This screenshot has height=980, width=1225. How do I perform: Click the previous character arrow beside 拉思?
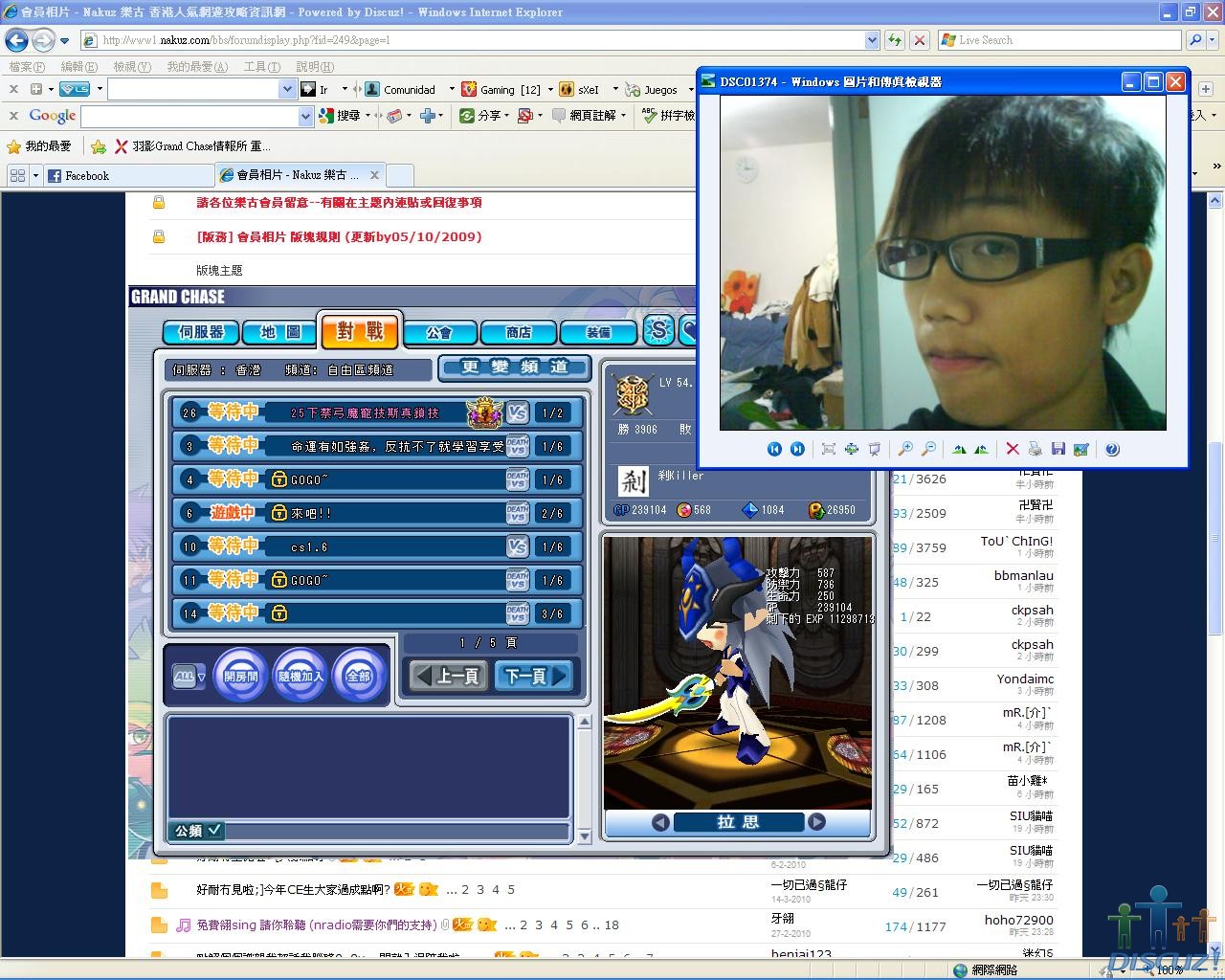(x=660, y=822)
